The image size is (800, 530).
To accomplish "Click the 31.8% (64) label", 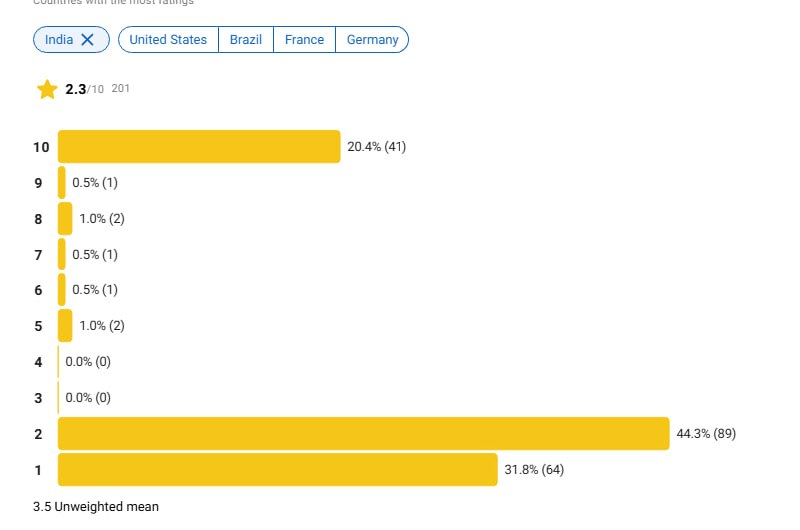I will click(534, 469).
